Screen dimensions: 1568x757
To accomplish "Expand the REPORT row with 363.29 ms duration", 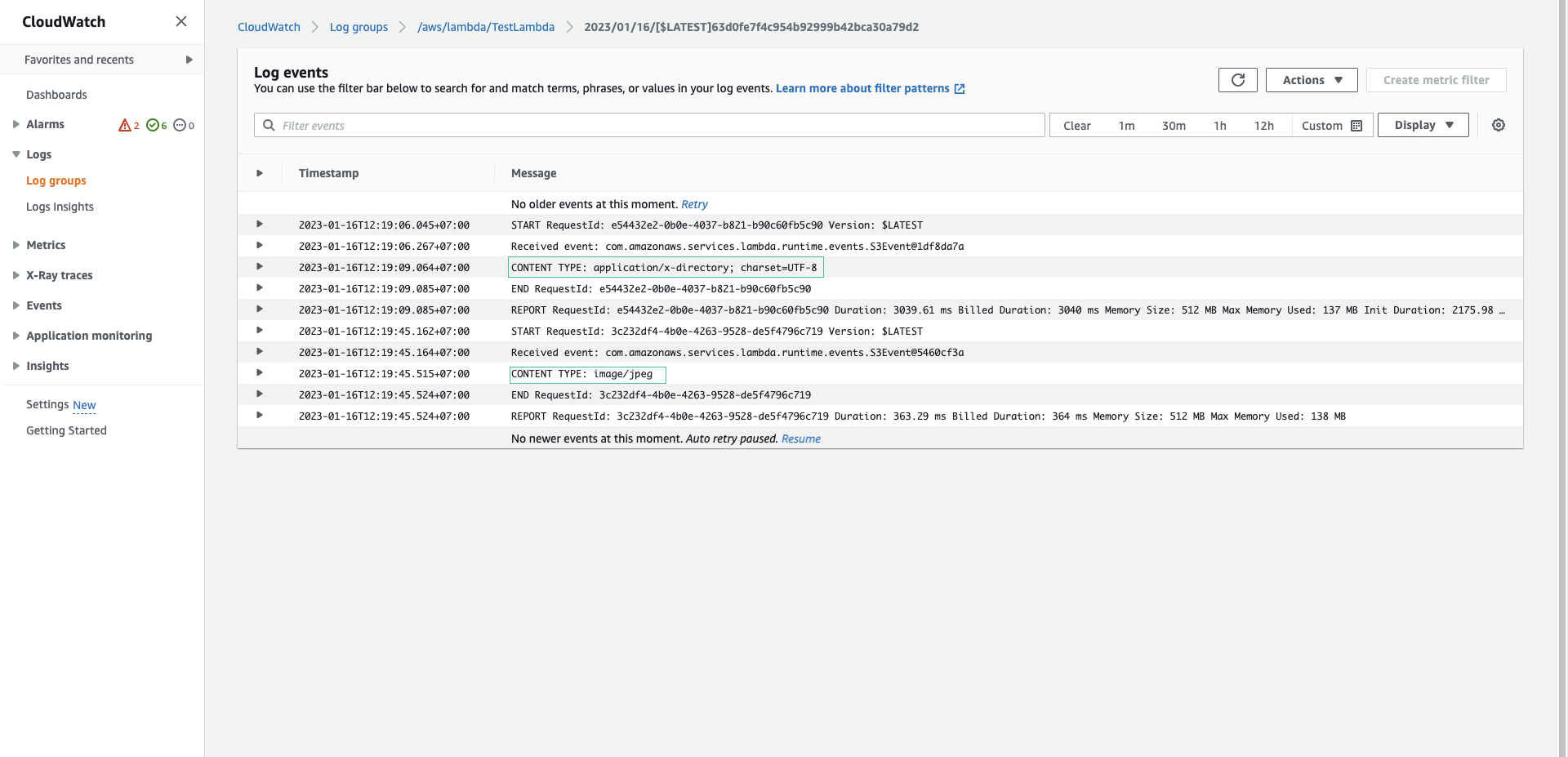I will pos(260,415).
